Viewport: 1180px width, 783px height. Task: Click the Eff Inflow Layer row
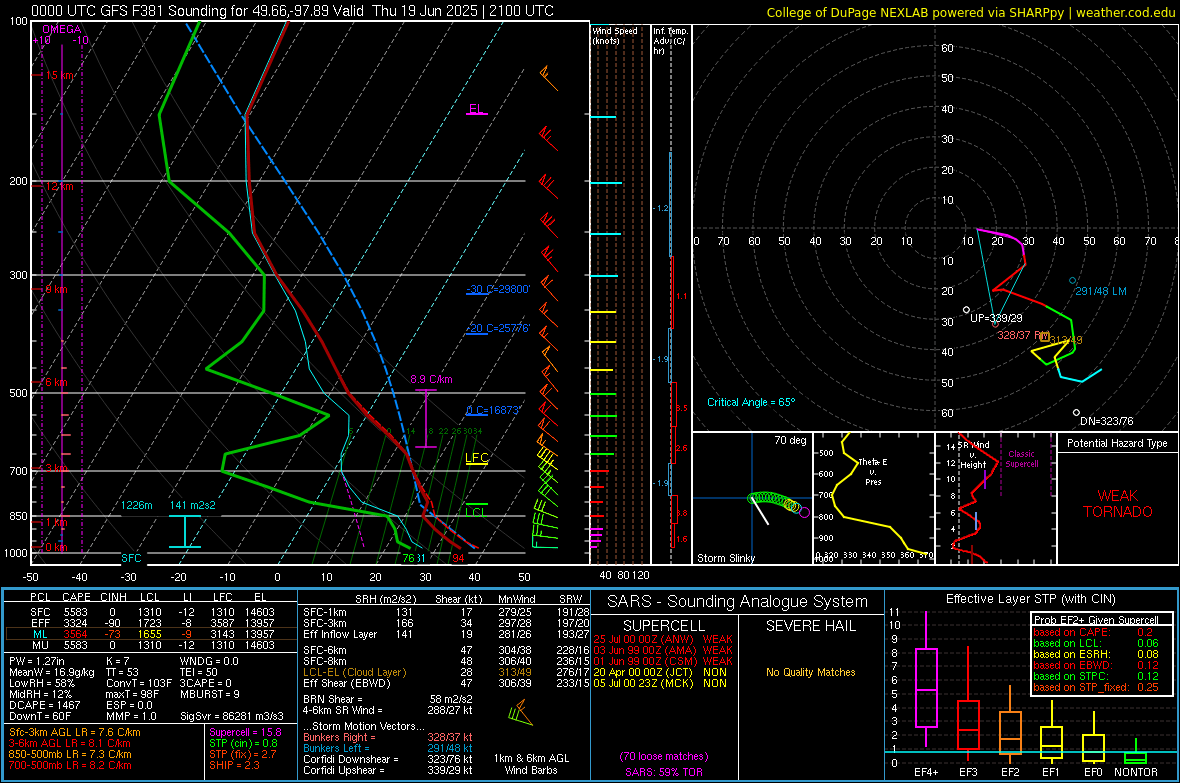pos(447,635)
